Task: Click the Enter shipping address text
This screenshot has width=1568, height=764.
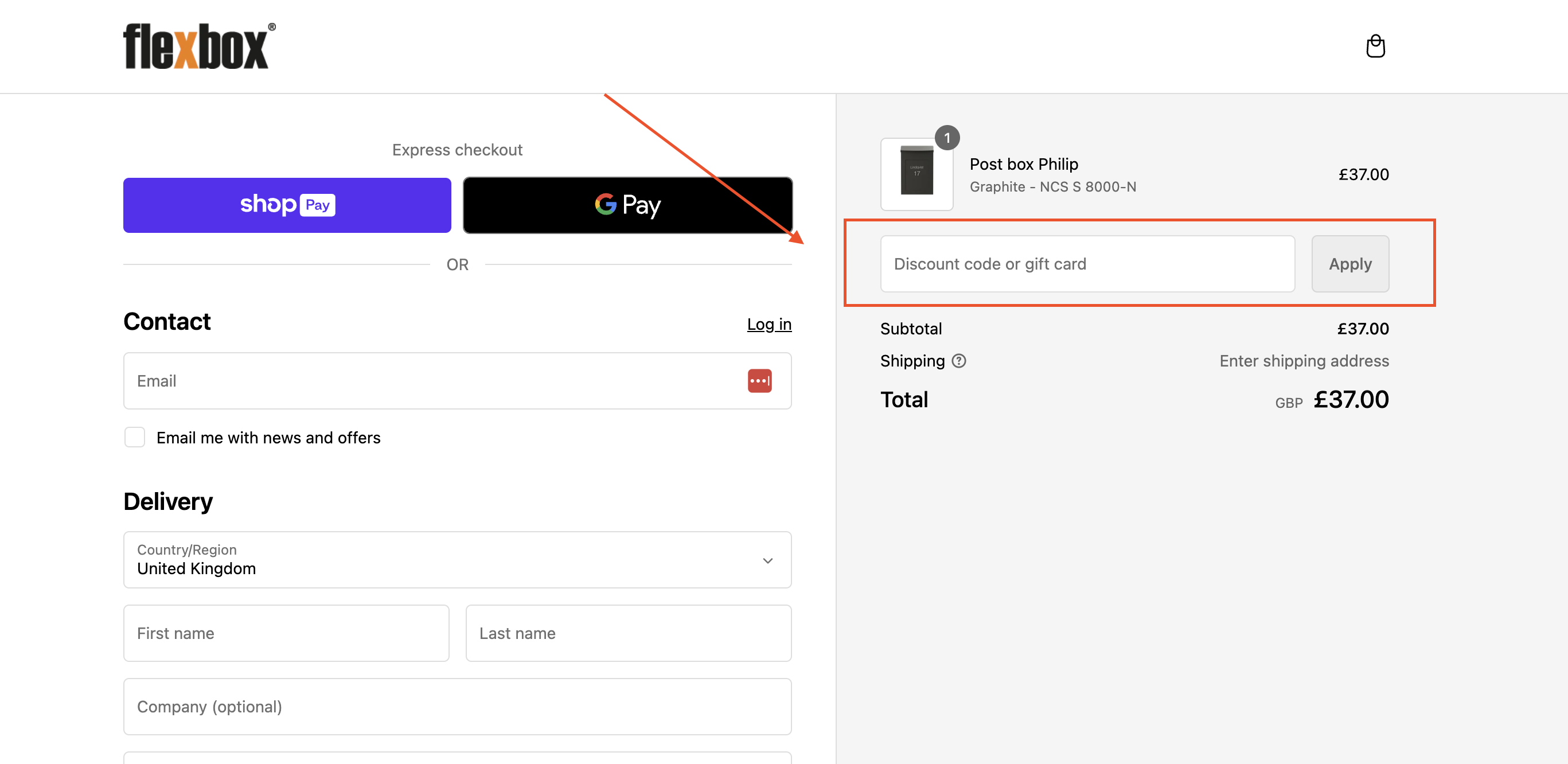Action: click(1304, 361)
